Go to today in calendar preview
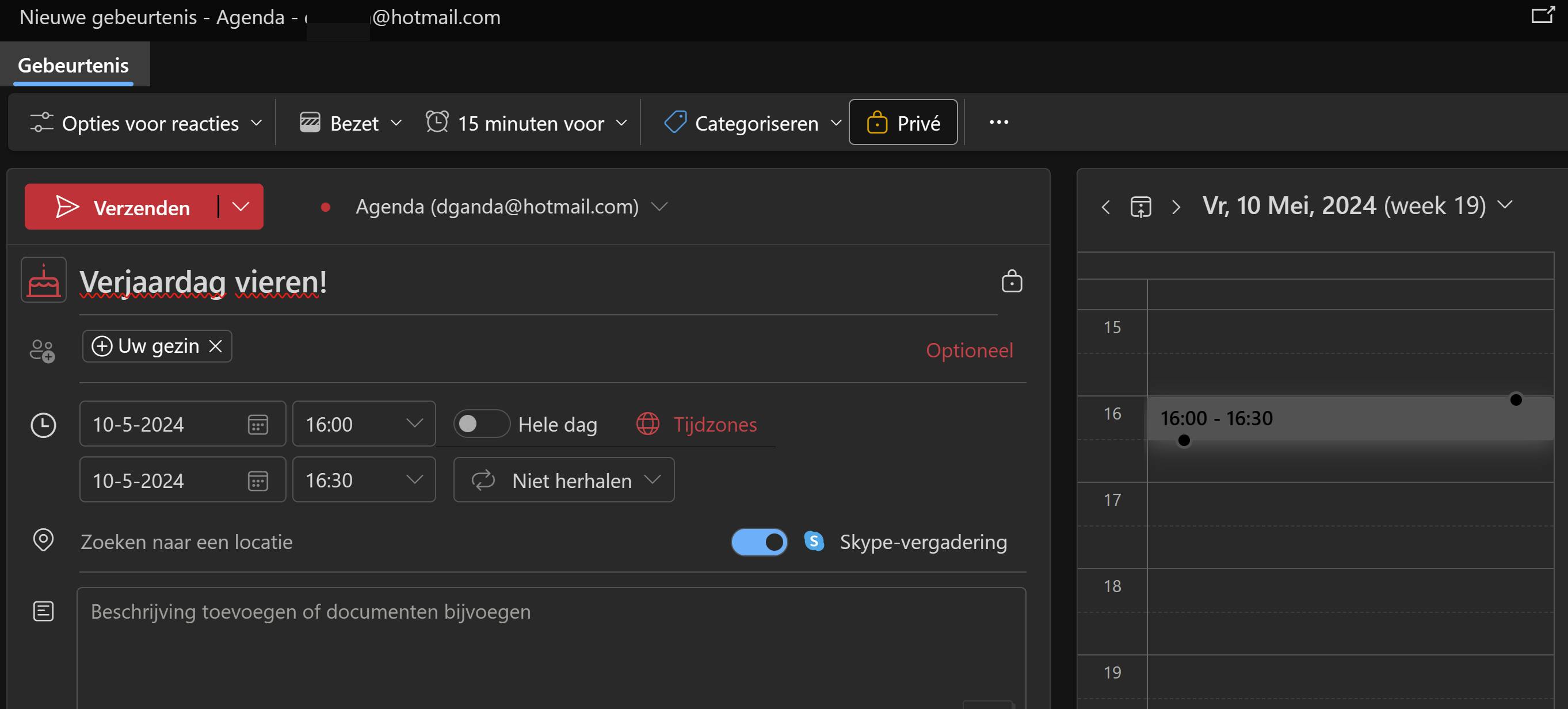This screenshot has width=1568, height=709. pos(1140,207)
